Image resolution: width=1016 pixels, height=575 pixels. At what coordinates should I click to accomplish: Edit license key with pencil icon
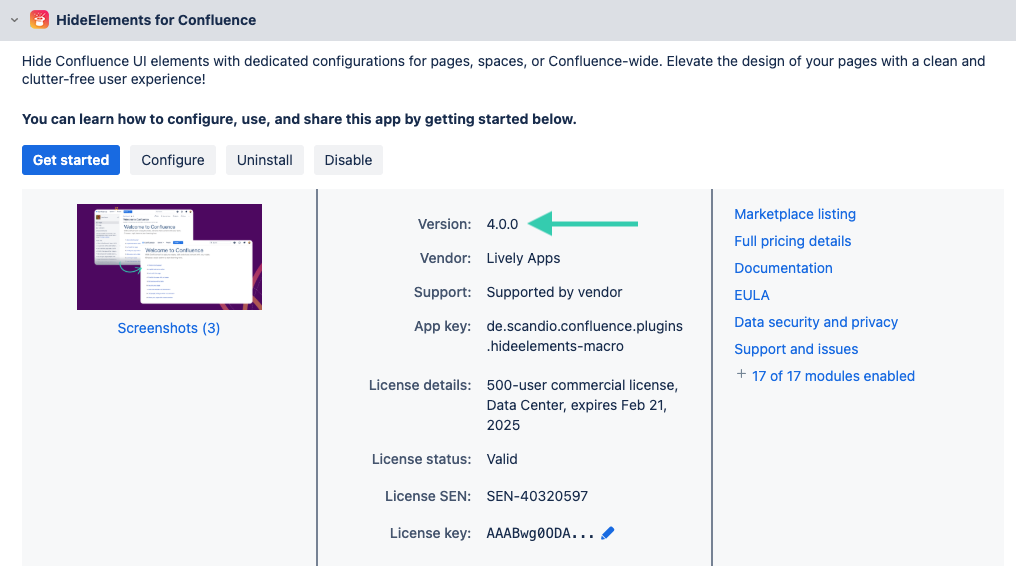pyautogui.click(x=608, y=533)
